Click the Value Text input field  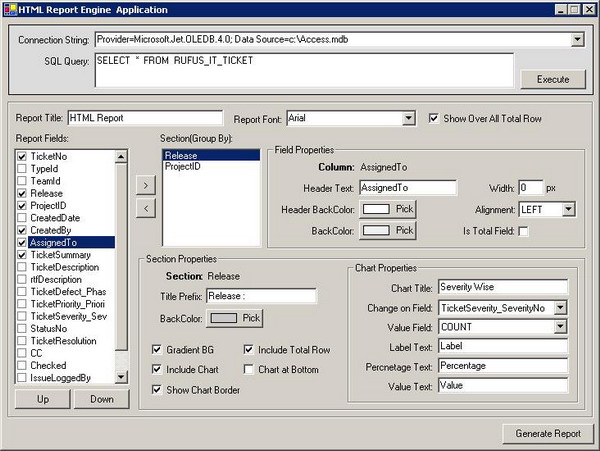coord(503,386)
